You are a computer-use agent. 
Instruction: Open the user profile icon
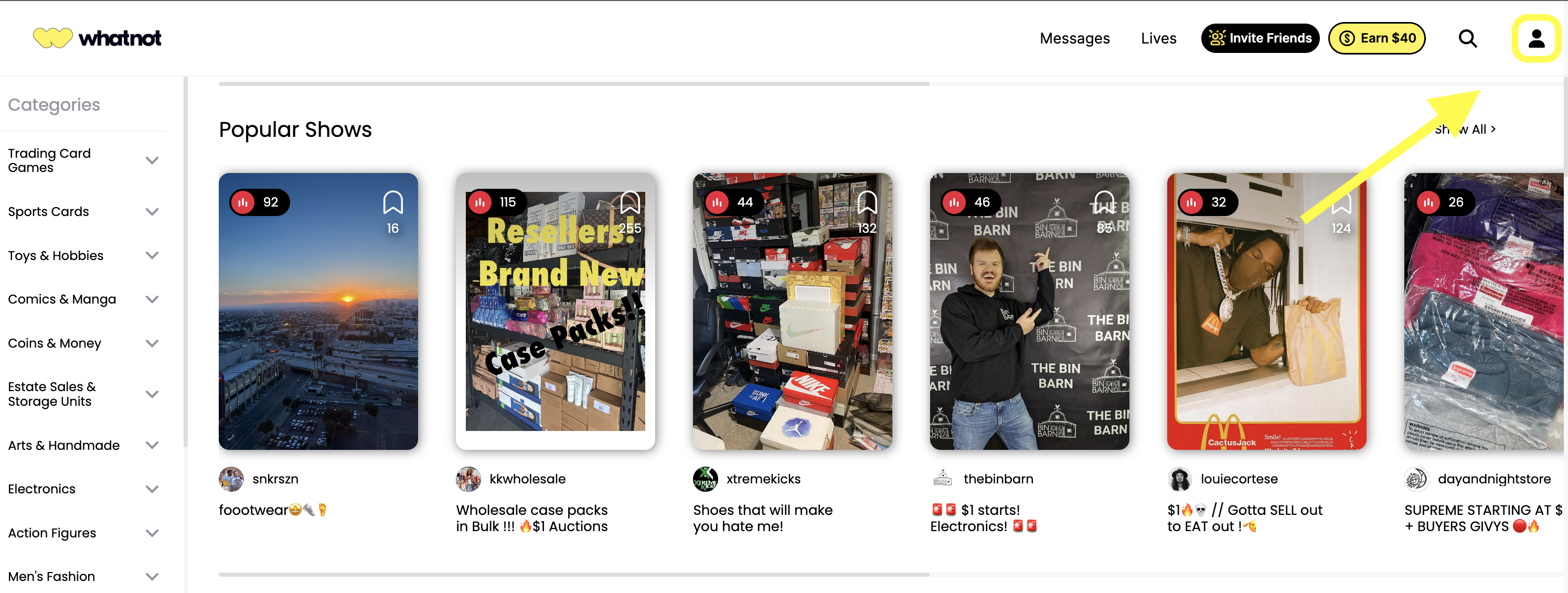[1537, 38]
